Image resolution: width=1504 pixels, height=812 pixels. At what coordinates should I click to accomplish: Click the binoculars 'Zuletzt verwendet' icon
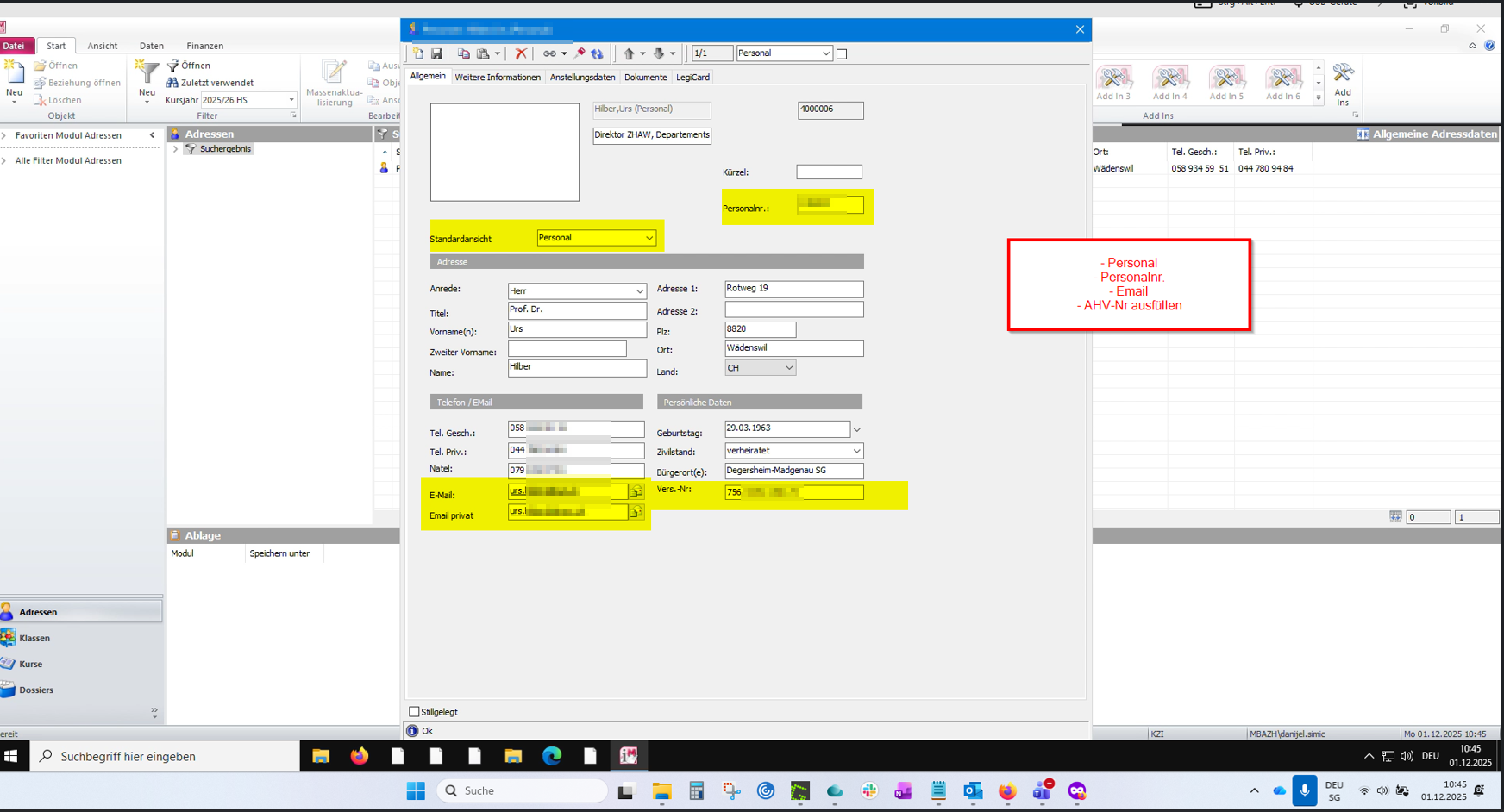coord(172,83)
